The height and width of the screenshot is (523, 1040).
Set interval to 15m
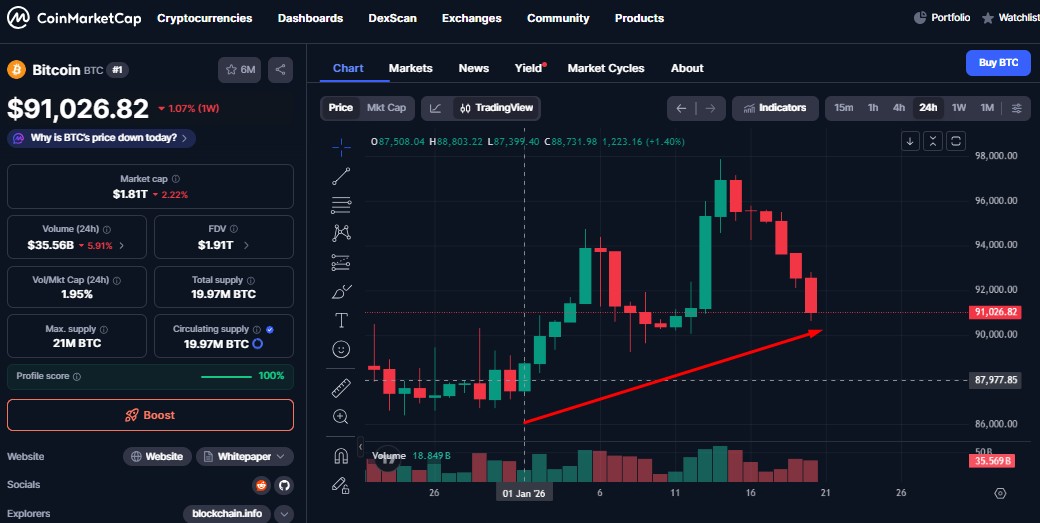(x=844, y=108)
